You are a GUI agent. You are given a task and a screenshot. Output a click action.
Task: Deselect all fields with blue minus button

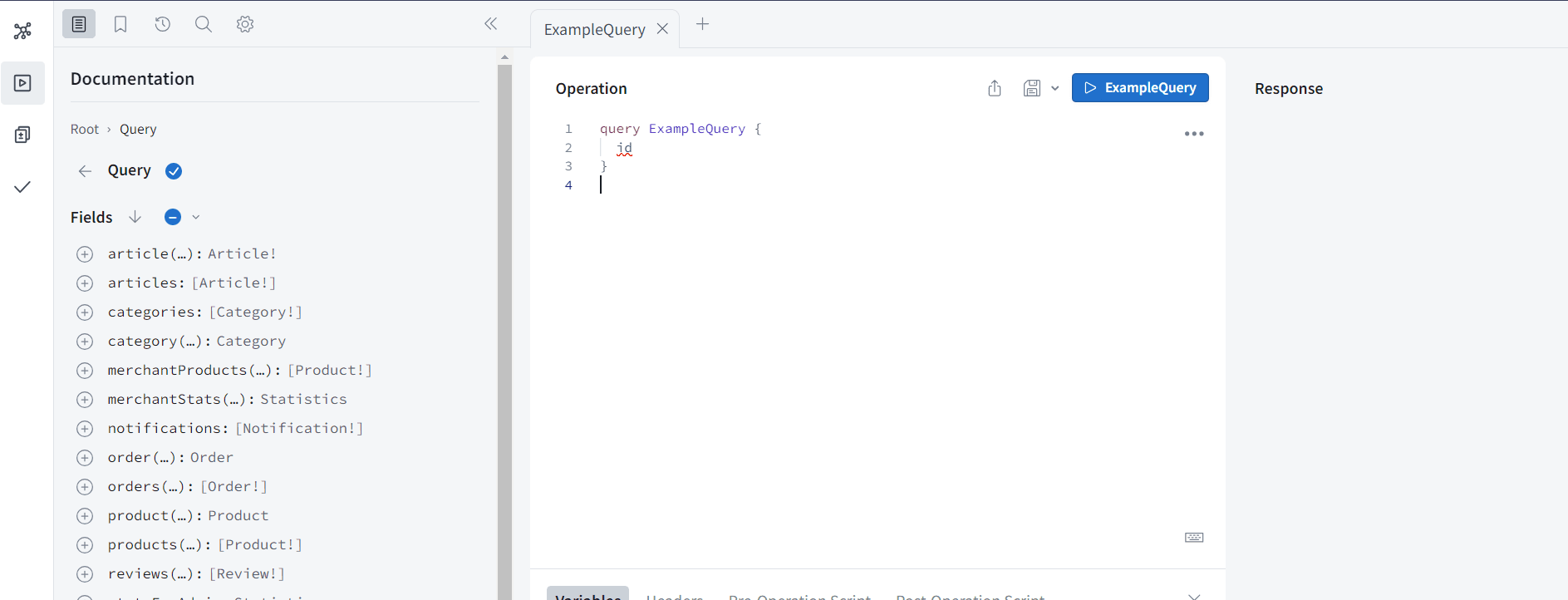(173, 217)
